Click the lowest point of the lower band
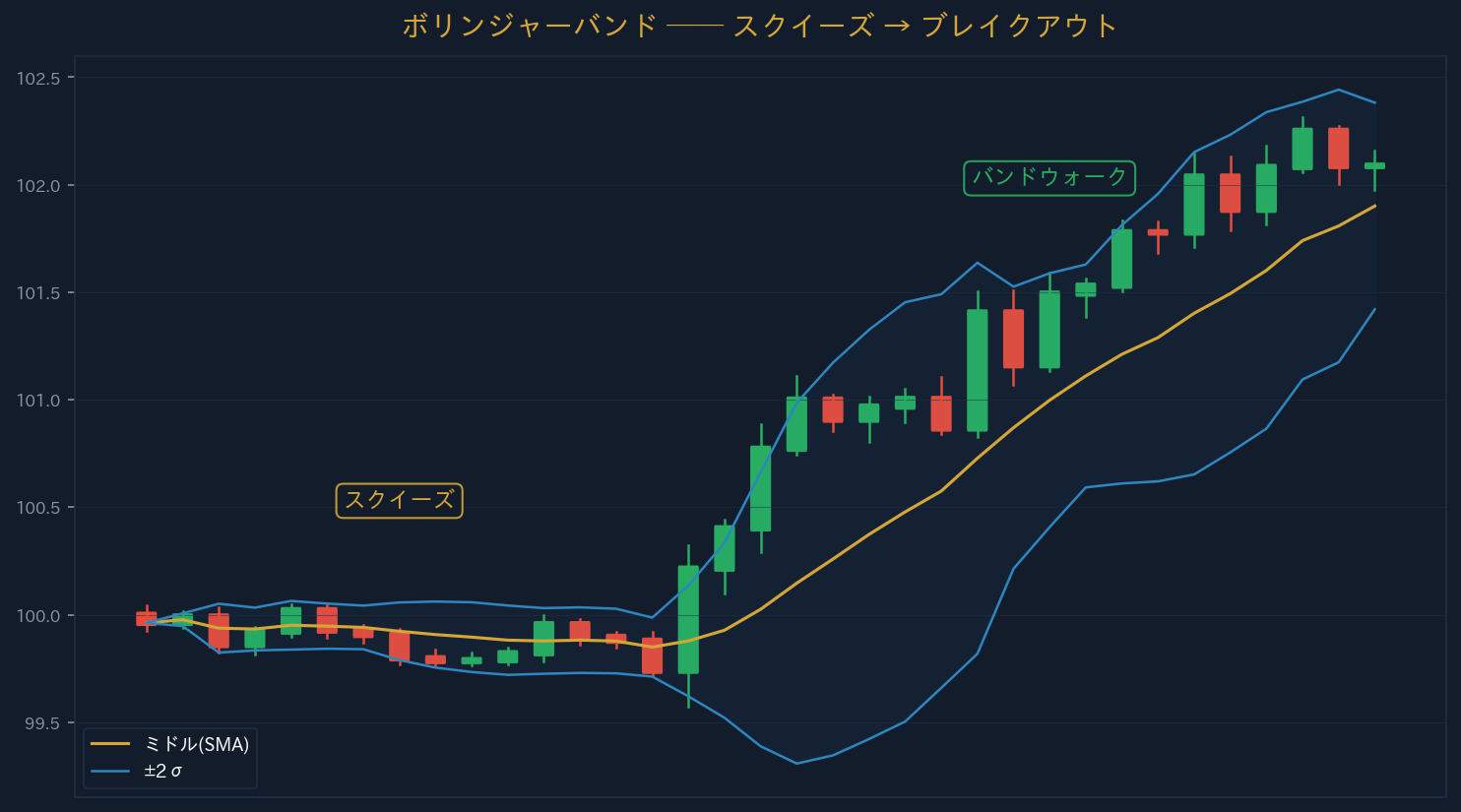The height and width of the screenshot is (812, 1461). [796, 763]
